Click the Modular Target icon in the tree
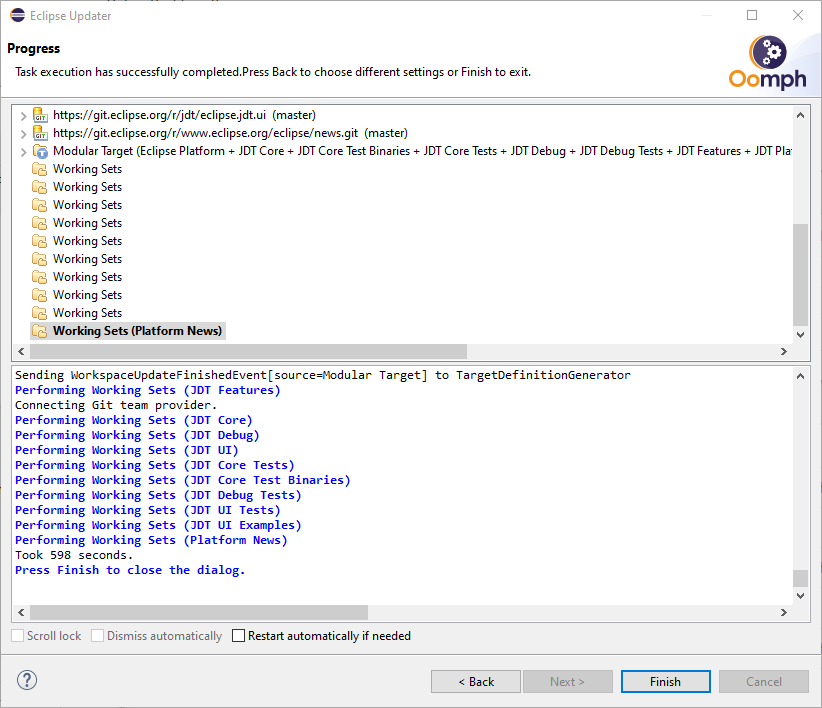822x708 pixels. coord(40,151)
